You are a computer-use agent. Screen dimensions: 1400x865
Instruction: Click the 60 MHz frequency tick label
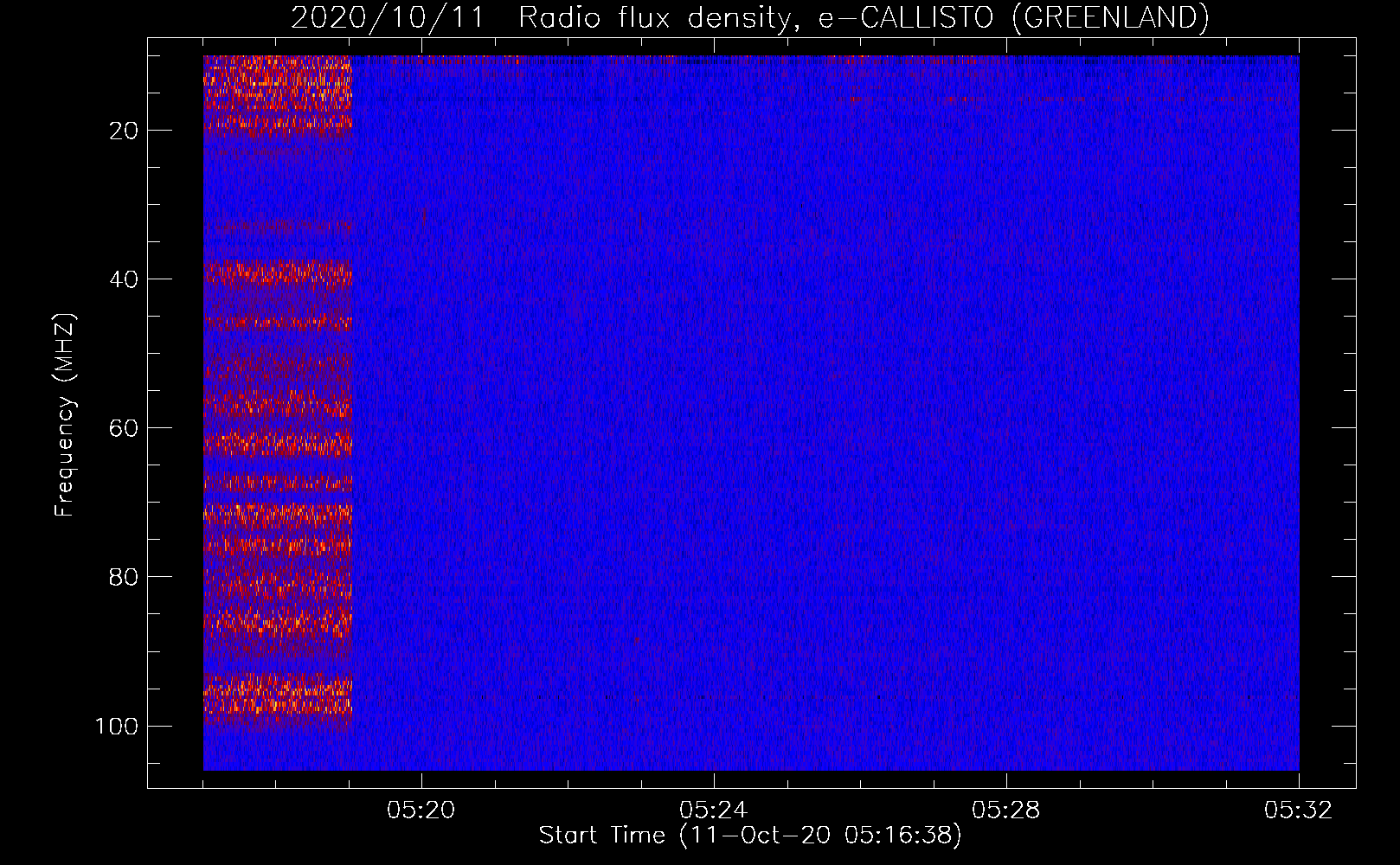[124, 428]
